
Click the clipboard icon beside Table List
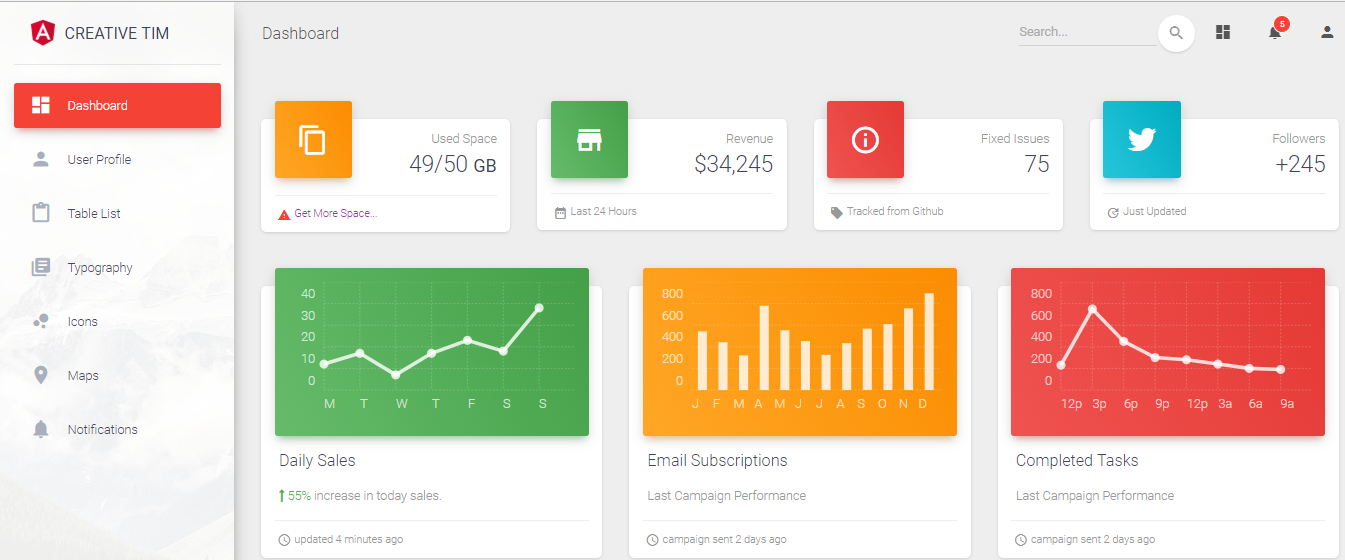(x=41, y=213)
